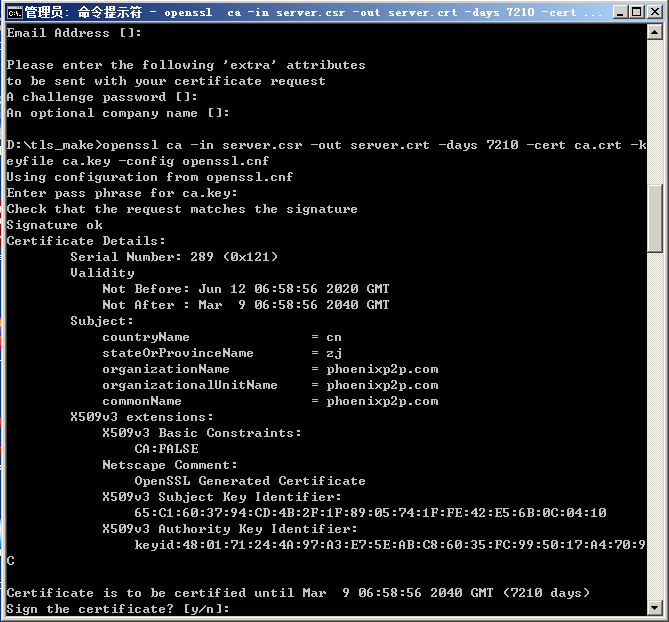Click 'An optional company name []:' line
The height and width of the screenshot is (622, 669).
point(118,113)
